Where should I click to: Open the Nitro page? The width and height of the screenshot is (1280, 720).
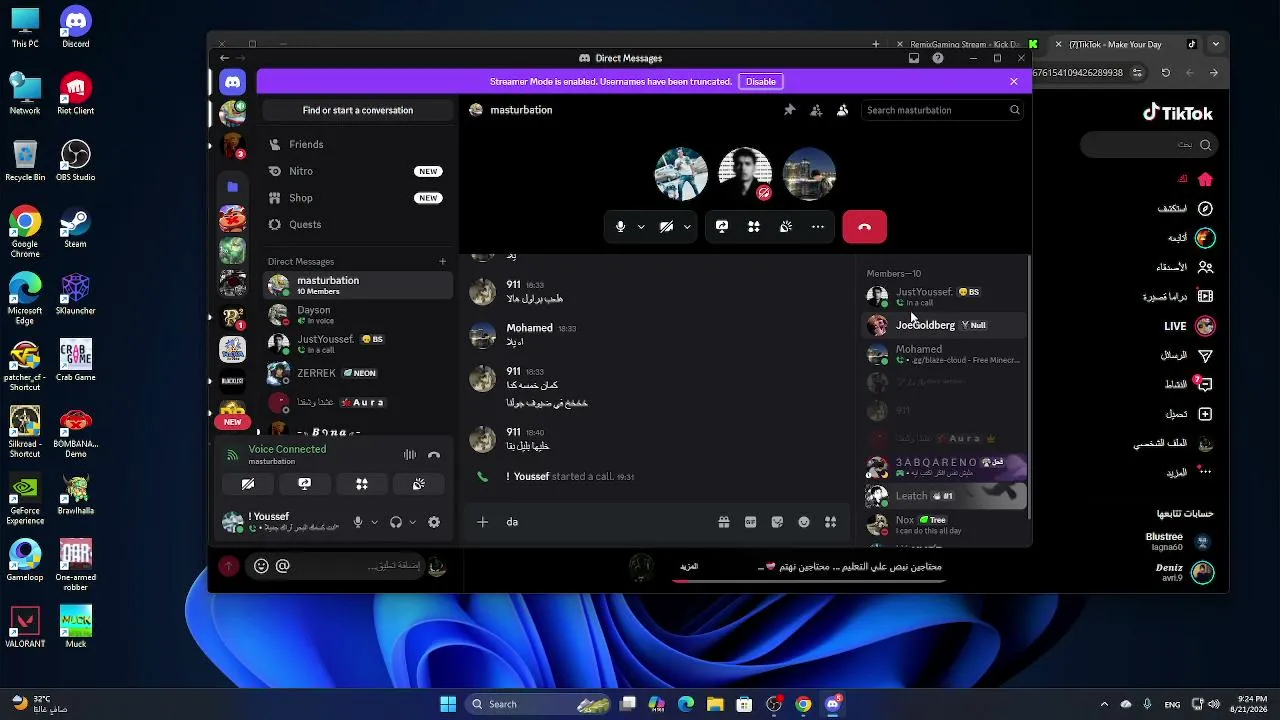pyautogui.click(x=358, y=171)
